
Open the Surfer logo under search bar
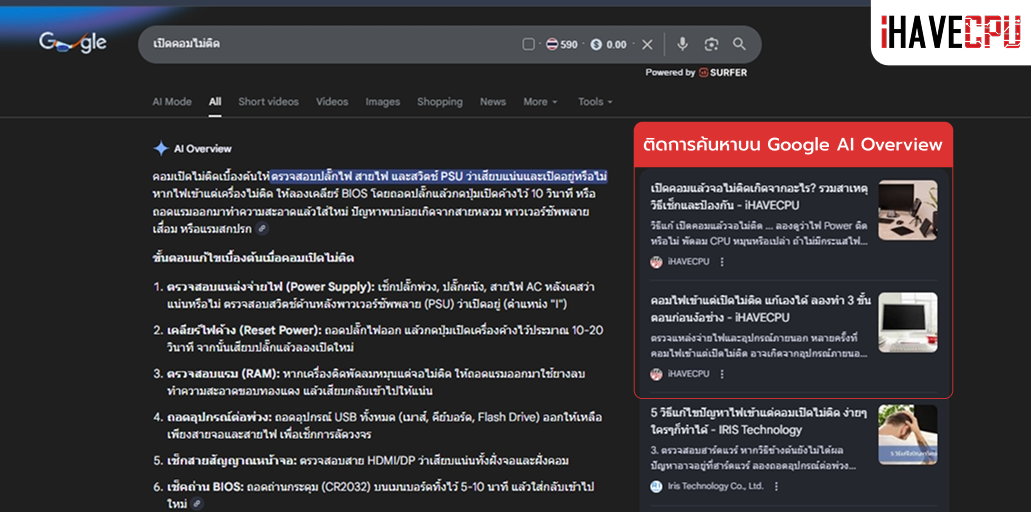click(723, 72)
